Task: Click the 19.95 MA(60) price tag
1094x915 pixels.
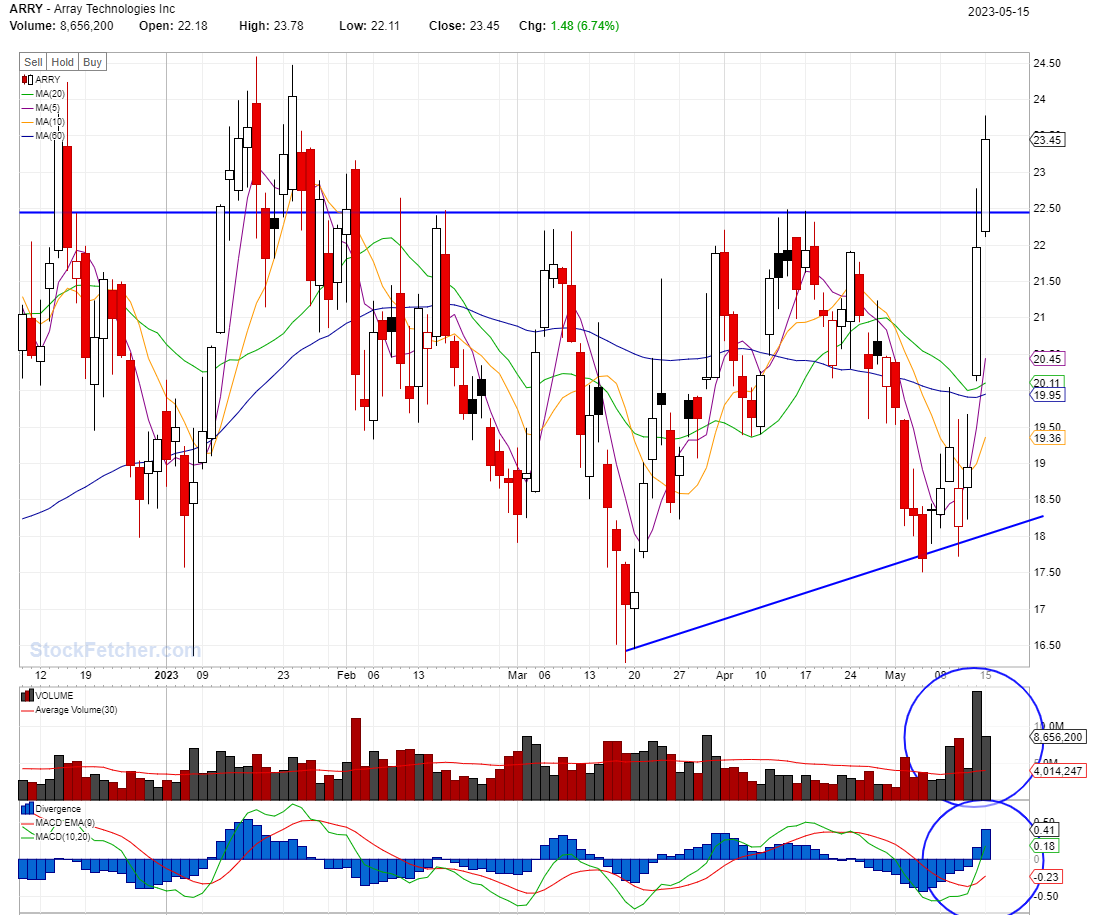Action: click(x=1047, y=395)
